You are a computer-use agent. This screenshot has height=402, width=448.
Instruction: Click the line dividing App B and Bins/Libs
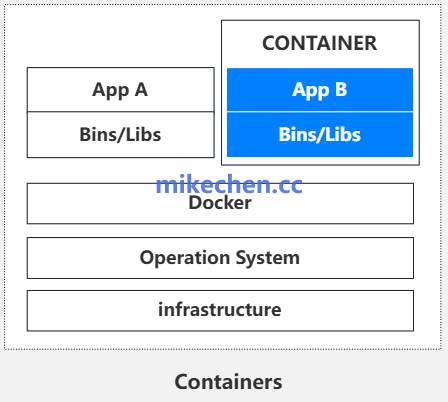coord(320,112)
